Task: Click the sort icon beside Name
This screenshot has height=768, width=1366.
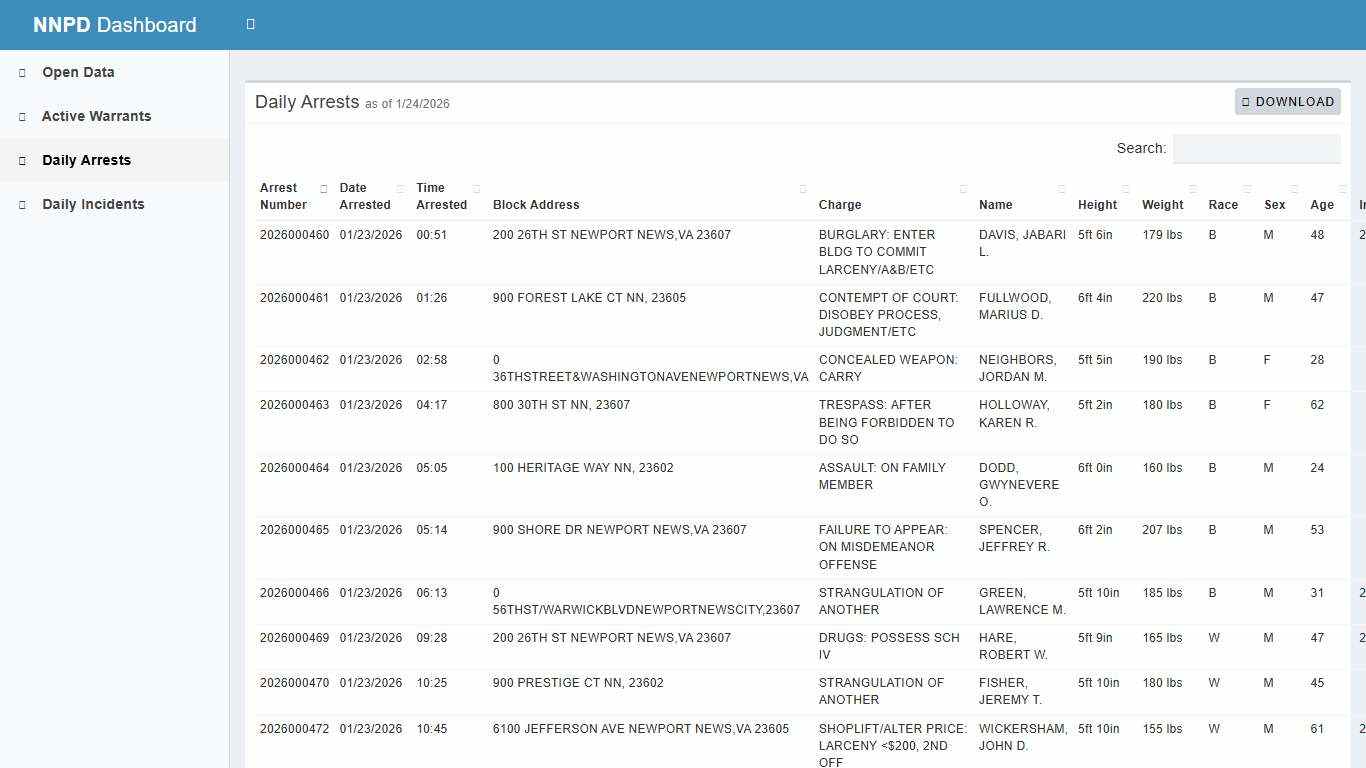Action: 1061,188
